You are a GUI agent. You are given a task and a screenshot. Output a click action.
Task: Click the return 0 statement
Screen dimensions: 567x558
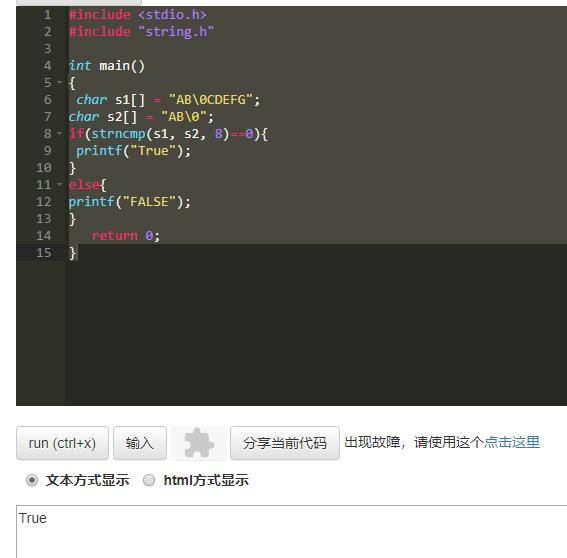[x=125, y=236]
